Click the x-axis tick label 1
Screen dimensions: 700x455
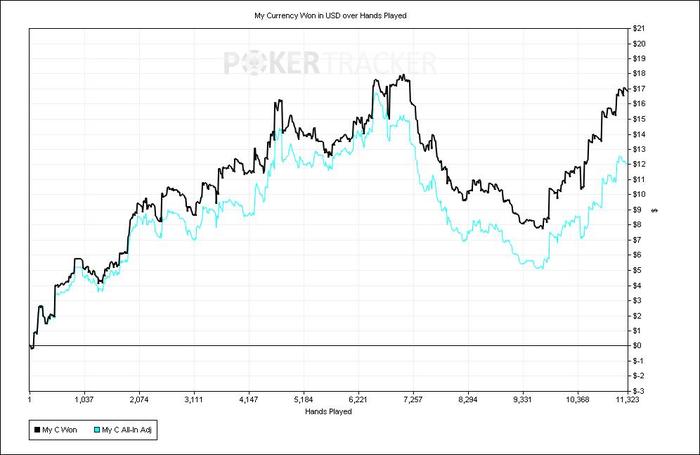click(29, 399)
